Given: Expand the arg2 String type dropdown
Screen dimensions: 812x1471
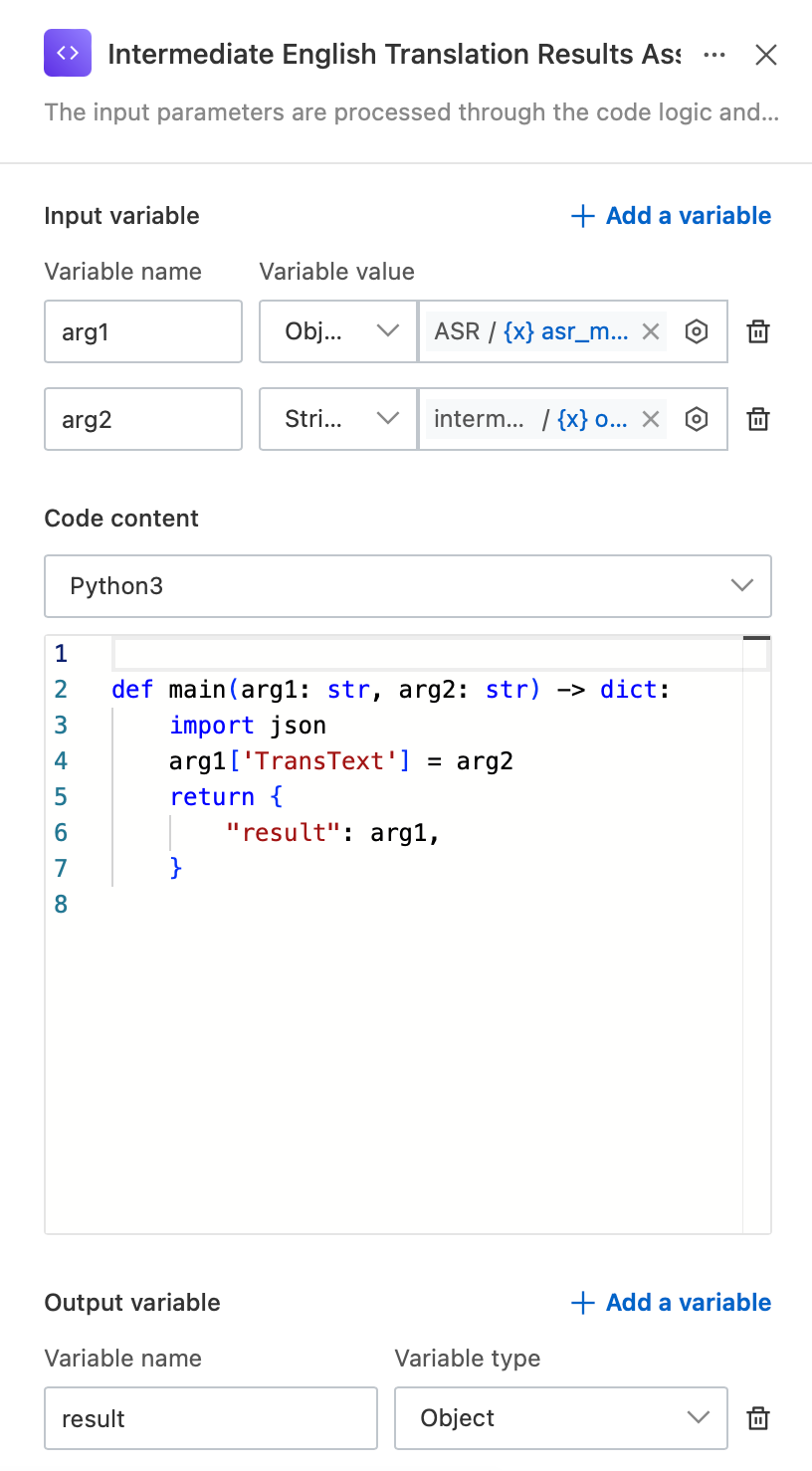Looking at the screenshot, I should click(338, 419).
